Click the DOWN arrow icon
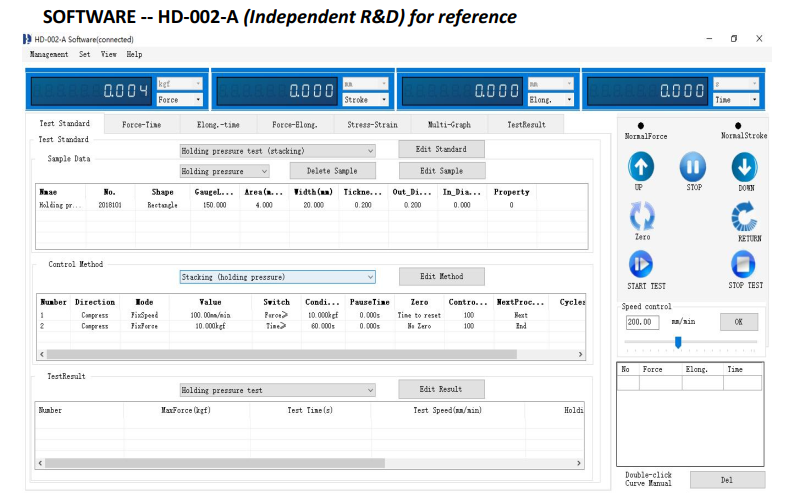The width and height of the screenshot is (792, 503). [744, 166]
